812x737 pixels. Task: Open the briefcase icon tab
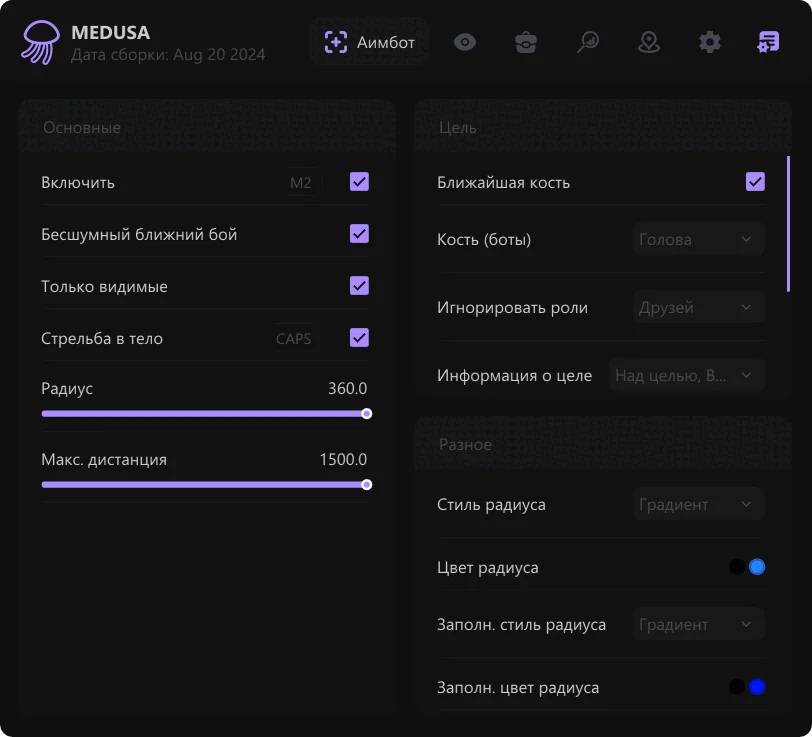[526, 42]
